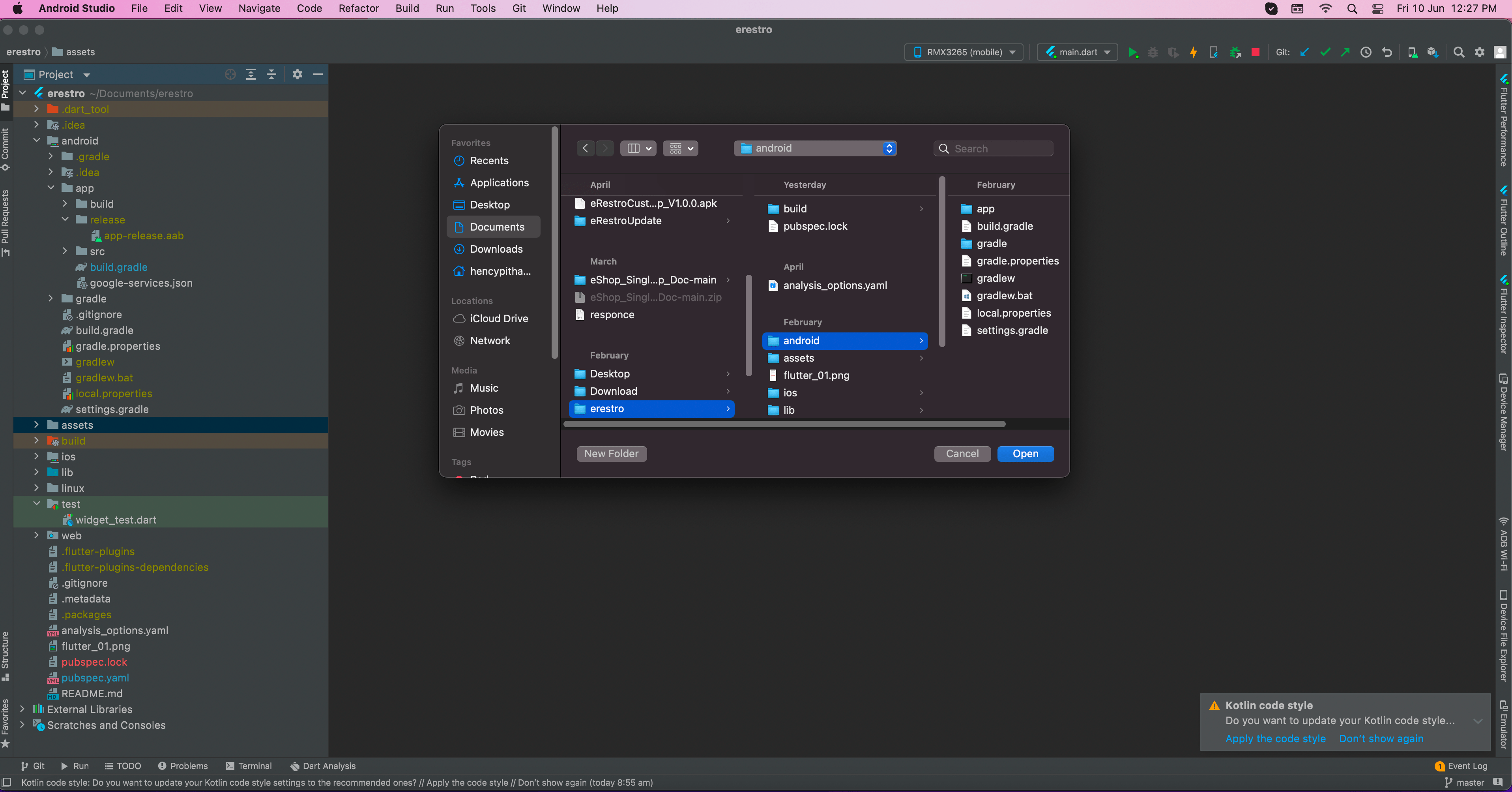The width and height of the screenshot is (1512, 792).
Task: Open main.dart run configuration dropdown
Action: pyautogui.click(x=1077, y=52)
